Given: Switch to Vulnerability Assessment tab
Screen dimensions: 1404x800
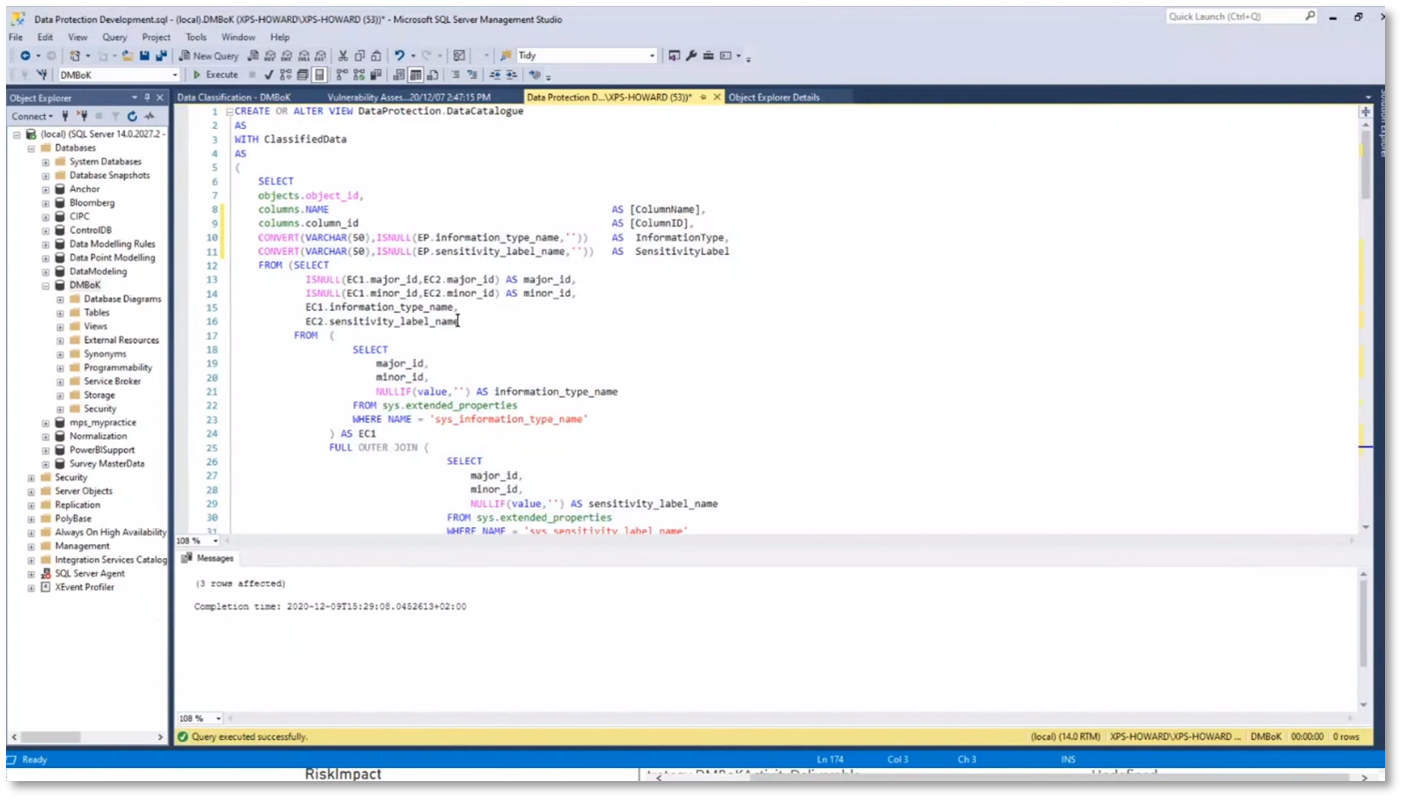Looking at the screenshot, I should click(409, 97).
